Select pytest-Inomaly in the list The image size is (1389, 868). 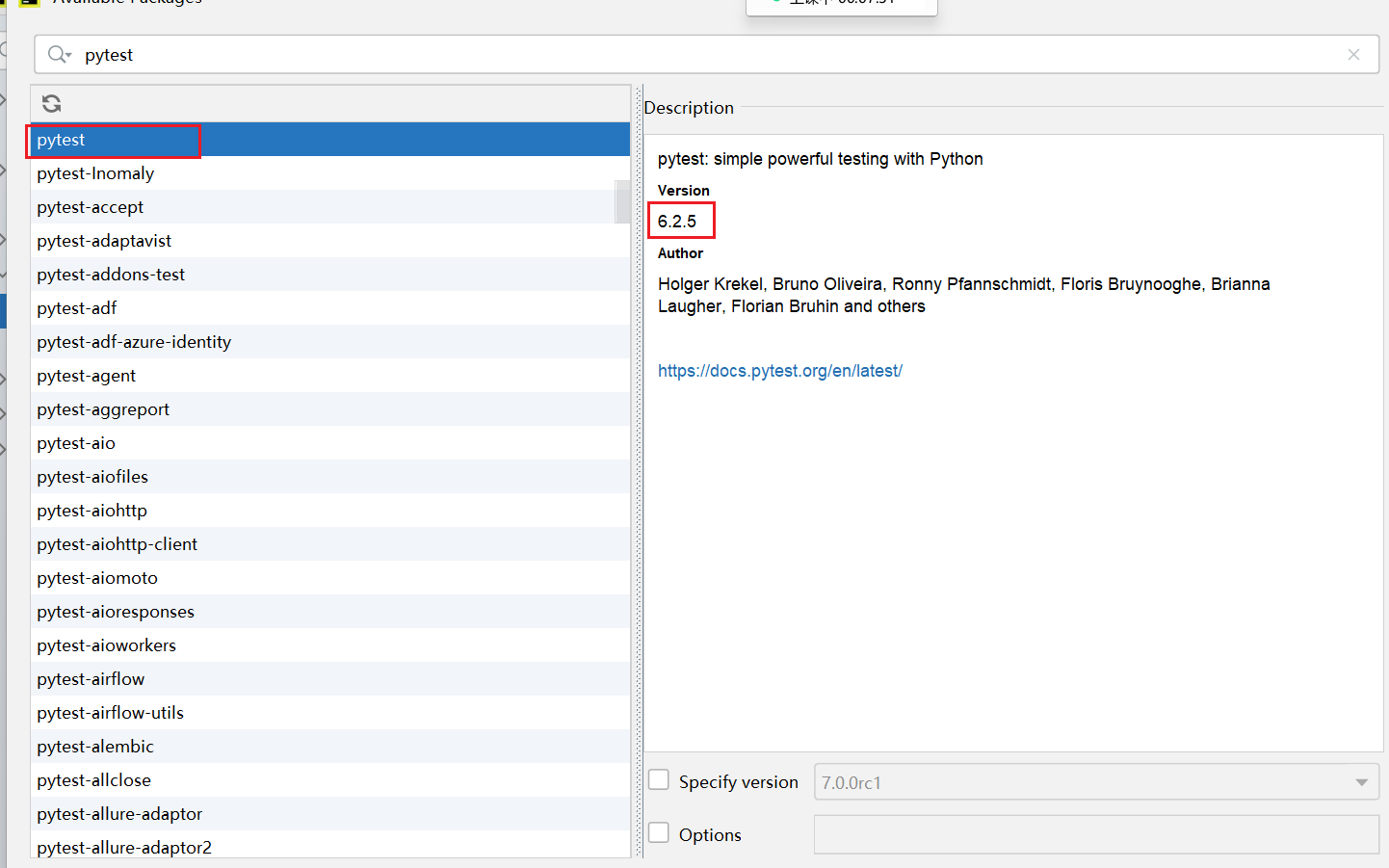pyautogui.click(x=330, y=173)
